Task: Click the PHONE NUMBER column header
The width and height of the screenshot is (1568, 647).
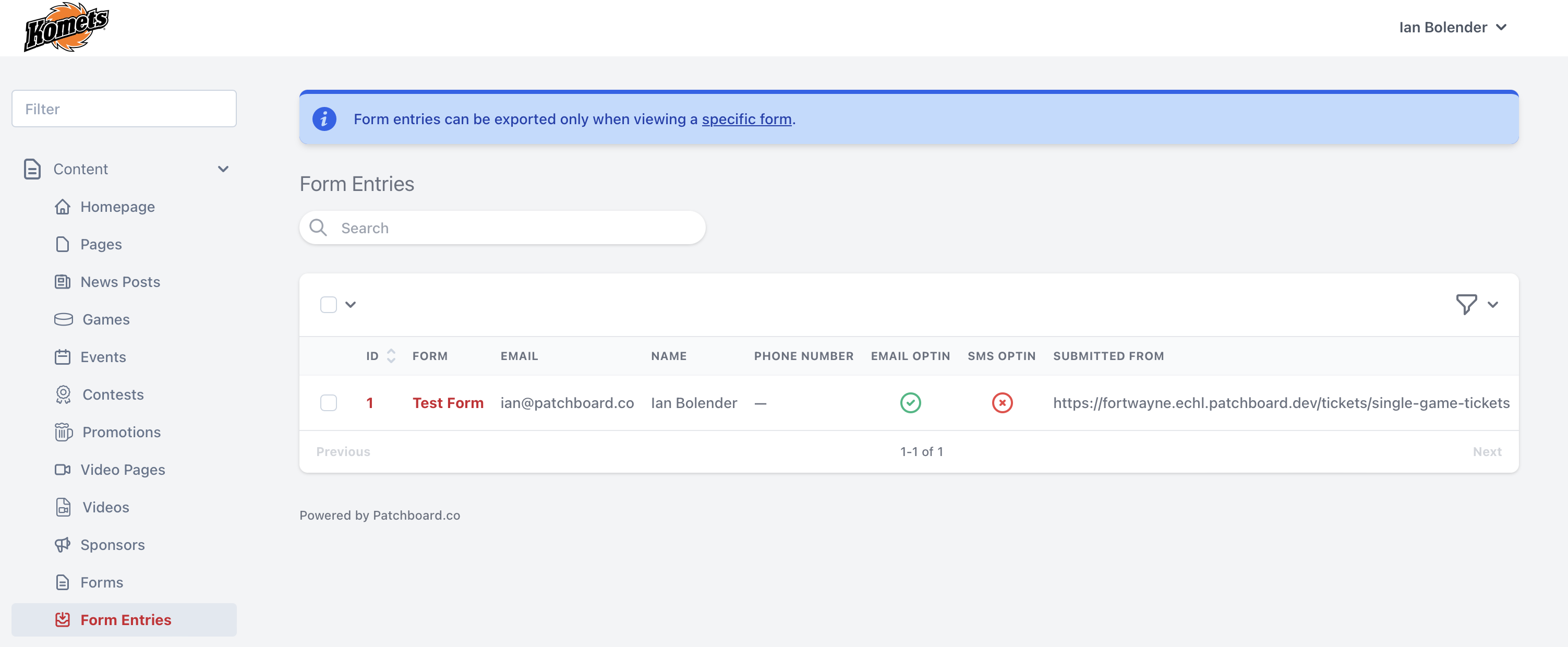Action: (803, 356)
